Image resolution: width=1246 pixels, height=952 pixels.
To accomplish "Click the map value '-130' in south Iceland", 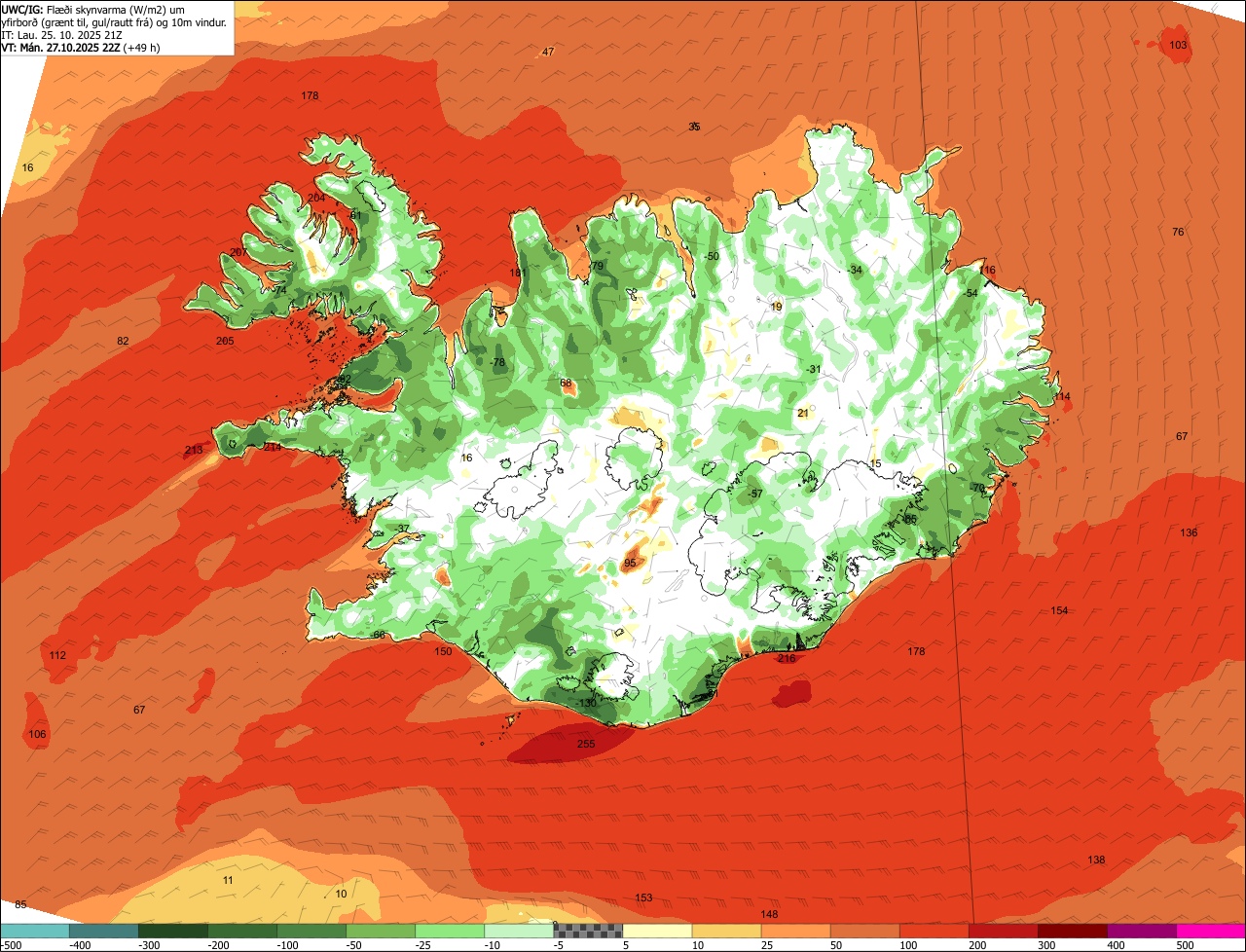I will [585, 703].
